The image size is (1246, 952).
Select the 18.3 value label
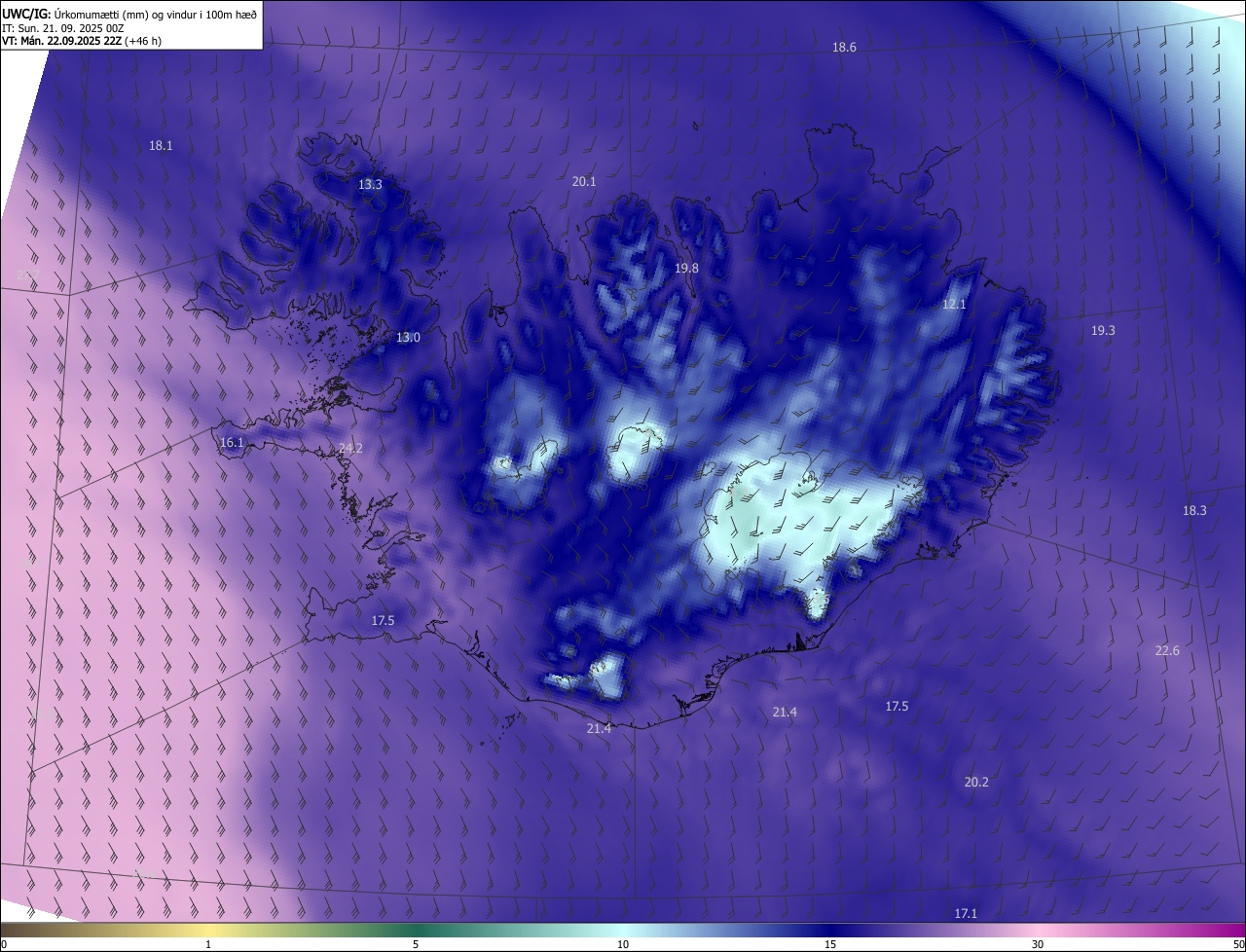[x=1194, y=511]
